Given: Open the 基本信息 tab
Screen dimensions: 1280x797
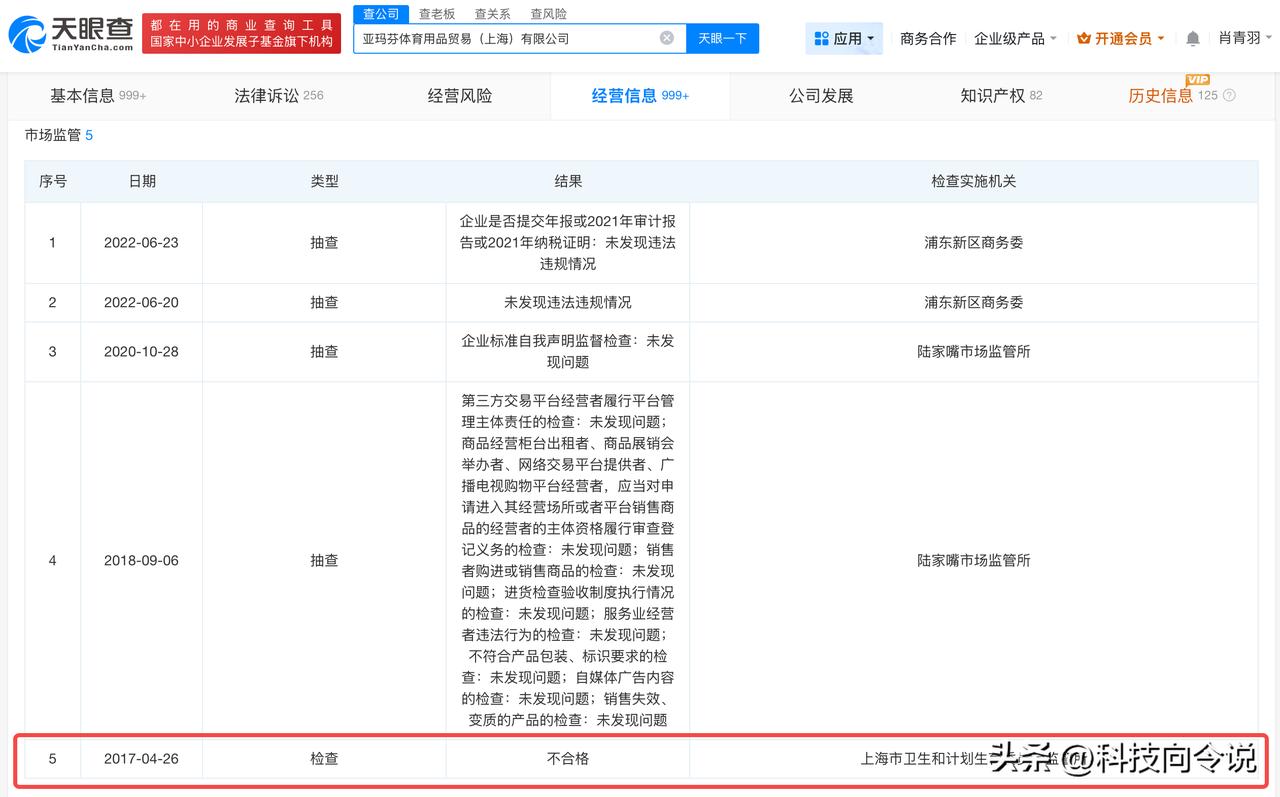Looking at the screenshot, I should [x=98, y=96].
